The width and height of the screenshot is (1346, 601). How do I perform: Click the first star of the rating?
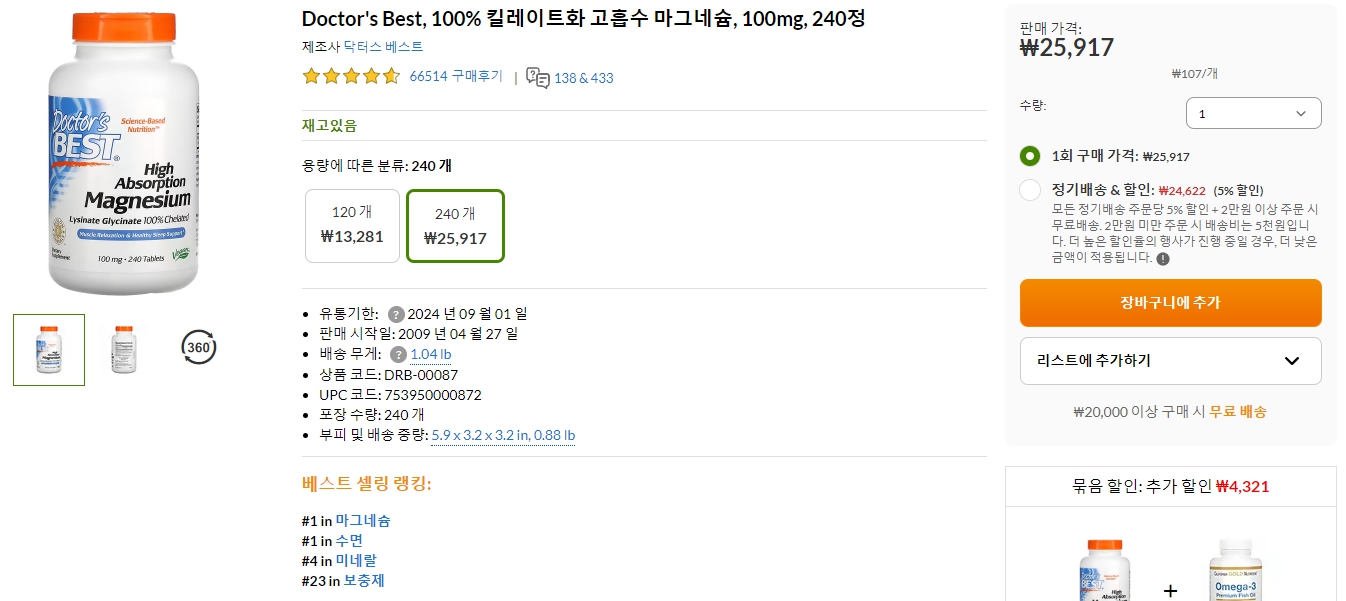[311, 75]
